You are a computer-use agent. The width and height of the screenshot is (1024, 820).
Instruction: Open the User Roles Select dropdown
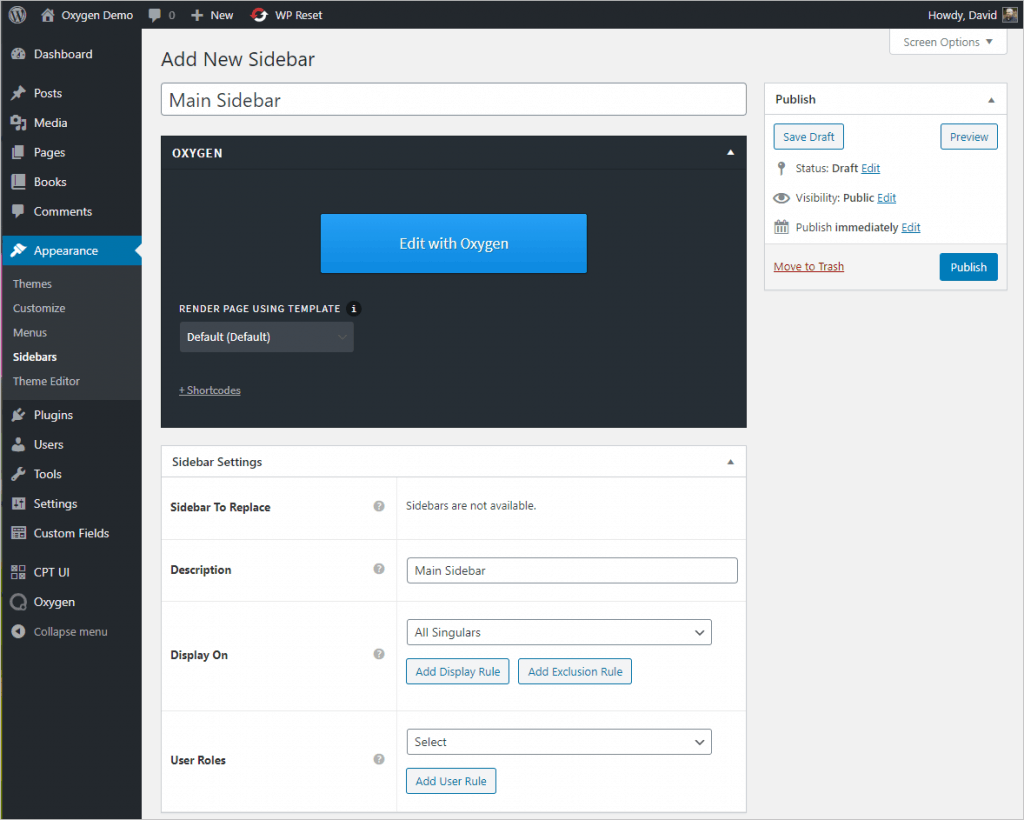coord(558,741)
